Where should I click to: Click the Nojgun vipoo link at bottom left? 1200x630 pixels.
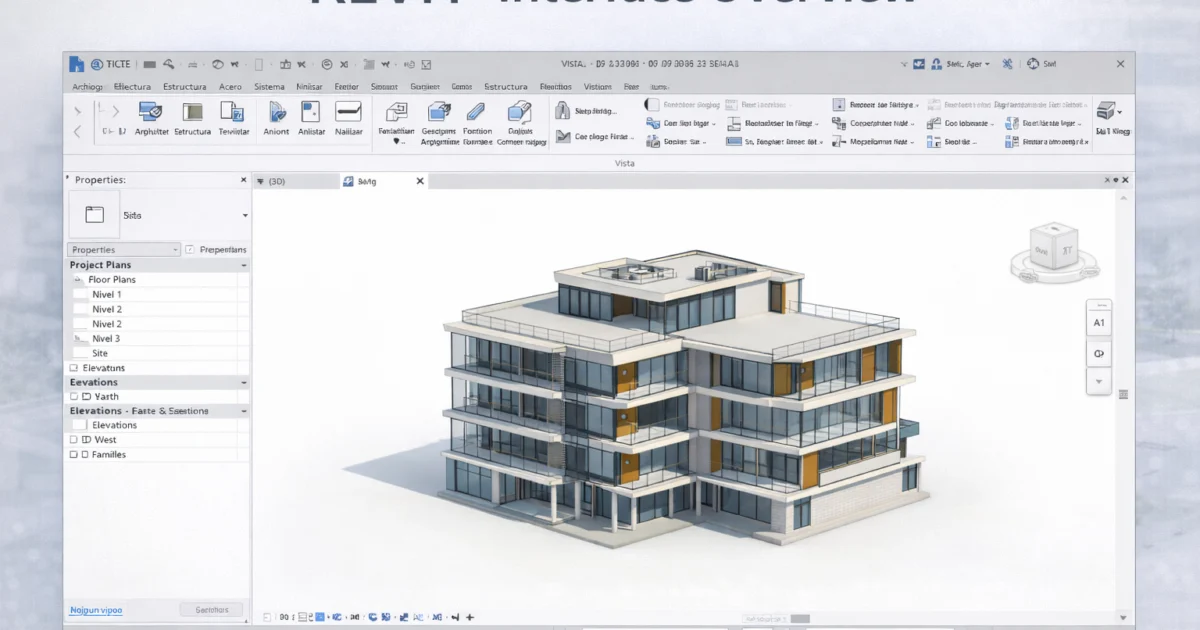(x=94, y=609)
